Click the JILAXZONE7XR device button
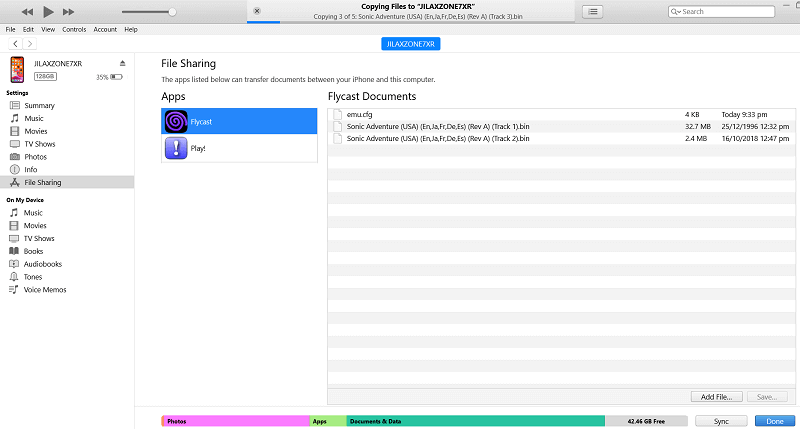The width and height of the screenshot is (800, 429). coord(411,44)
